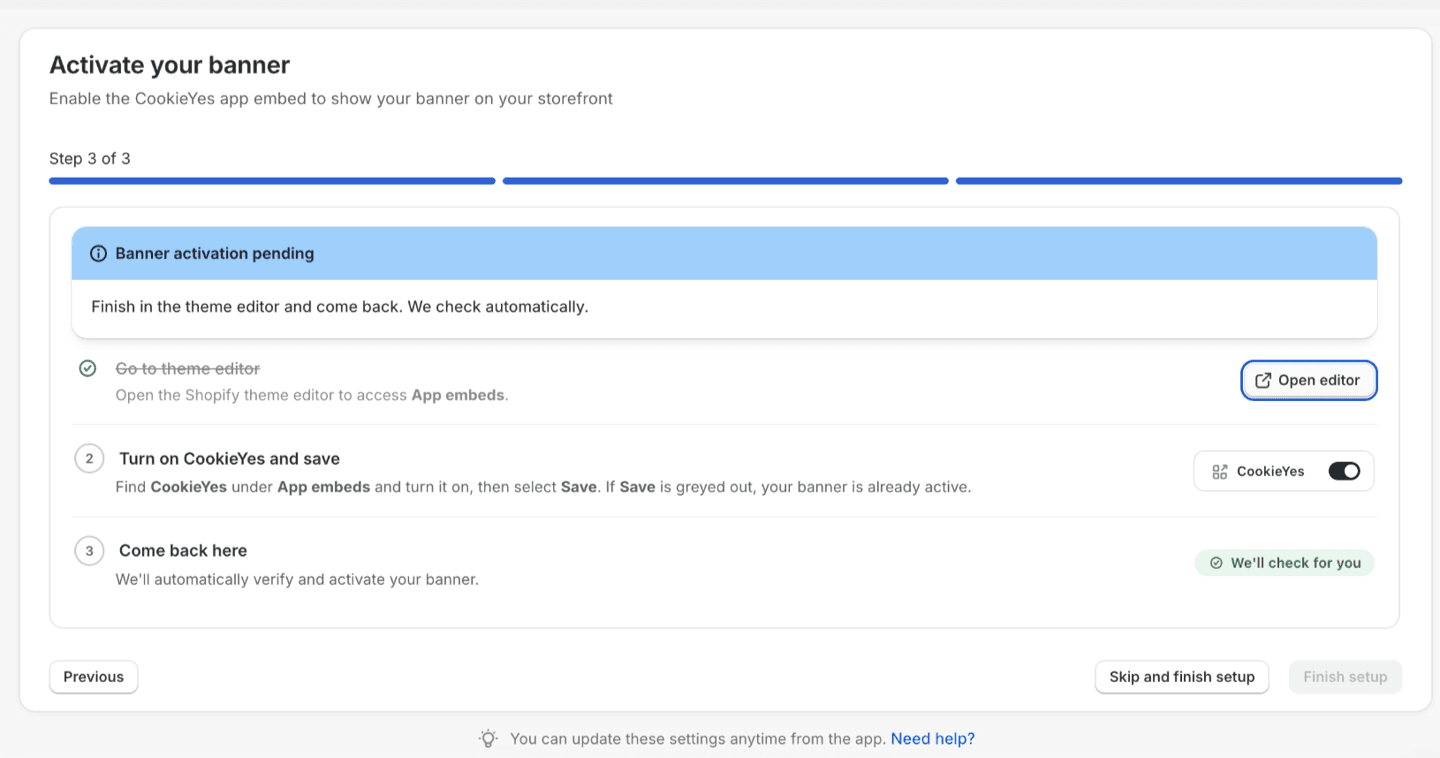Click the info icon beside Banner activation pending
This screenshot has height=758, width=1440.
tap(98, 254)
